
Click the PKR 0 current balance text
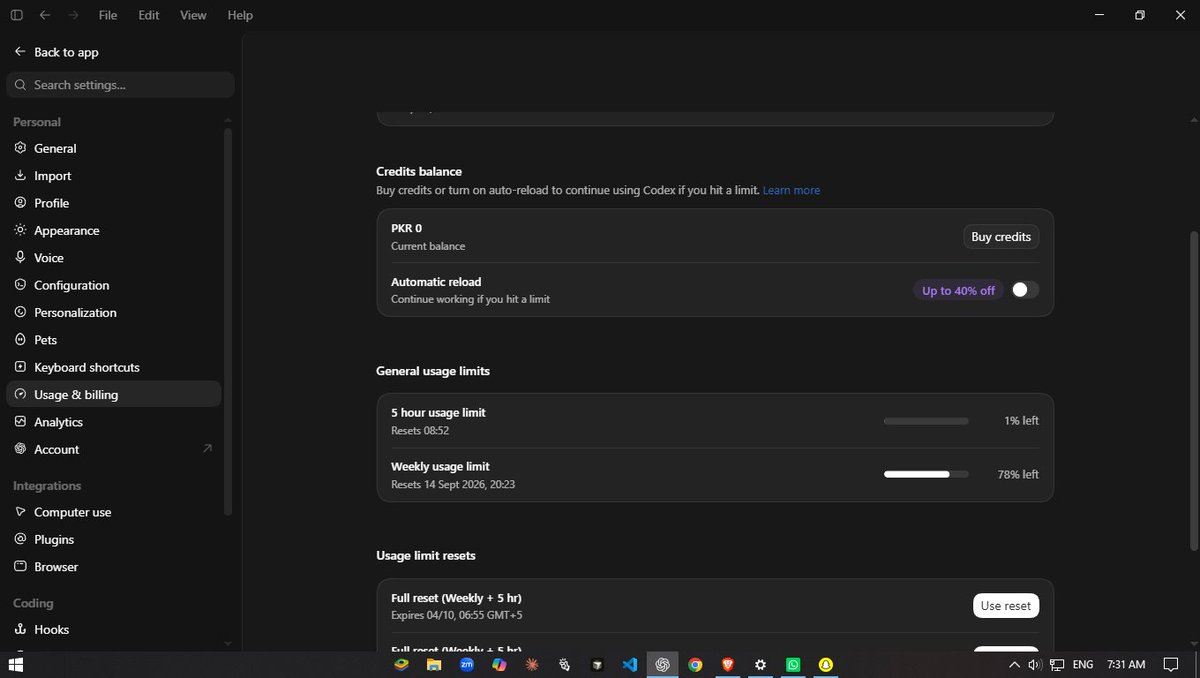[406, 228]
